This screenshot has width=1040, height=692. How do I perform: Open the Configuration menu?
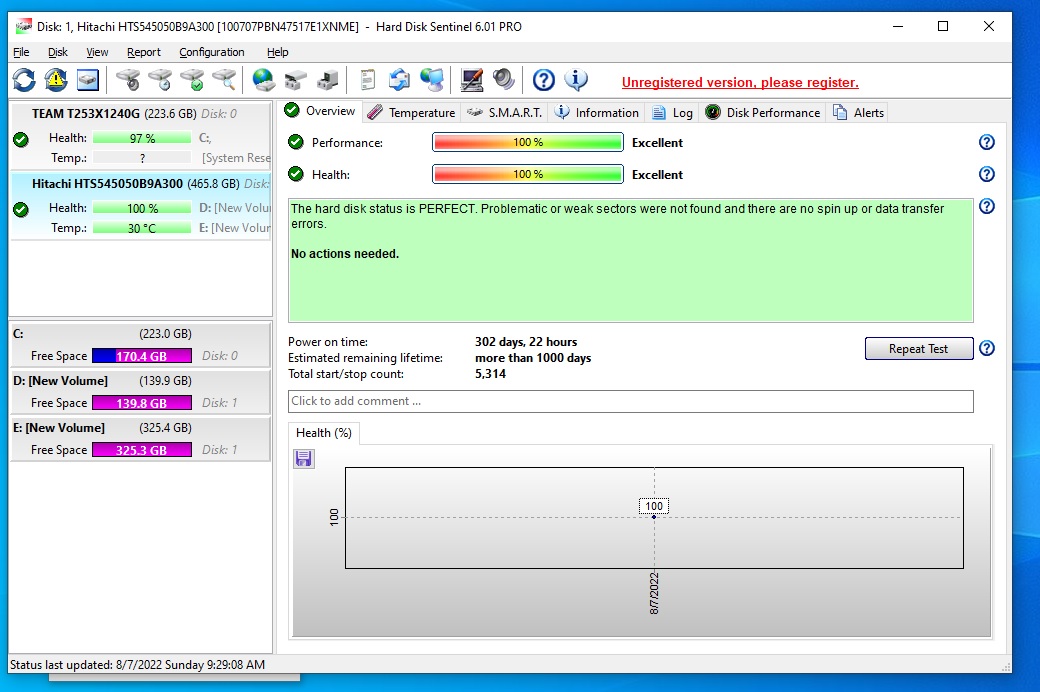211,52
